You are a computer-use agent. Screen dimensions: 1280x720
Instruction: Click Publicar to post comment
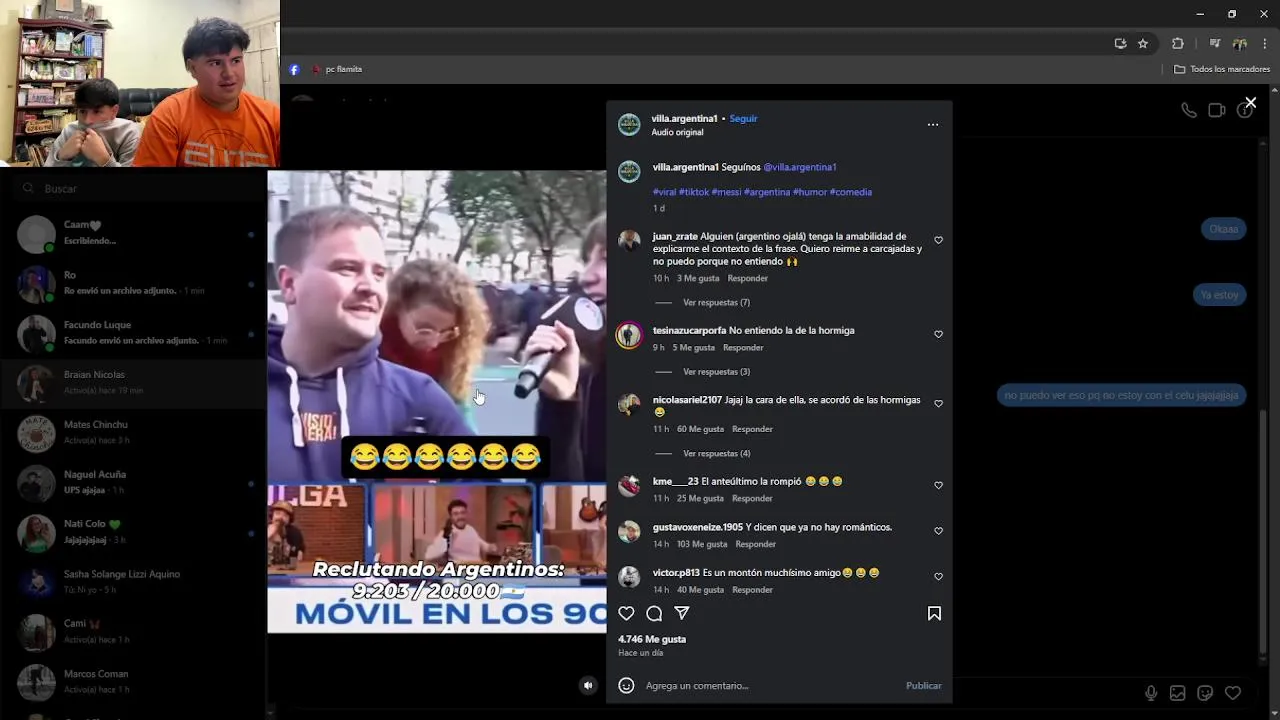[x=924, y=686]
